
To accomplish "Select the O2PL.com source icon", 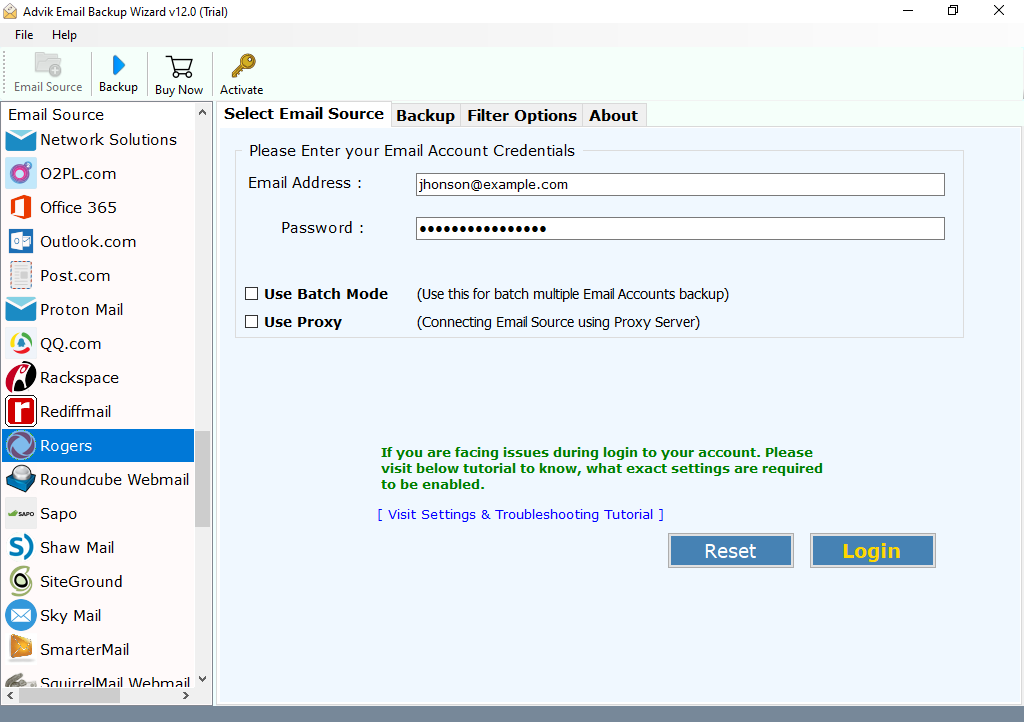I will tap(21, 174).
